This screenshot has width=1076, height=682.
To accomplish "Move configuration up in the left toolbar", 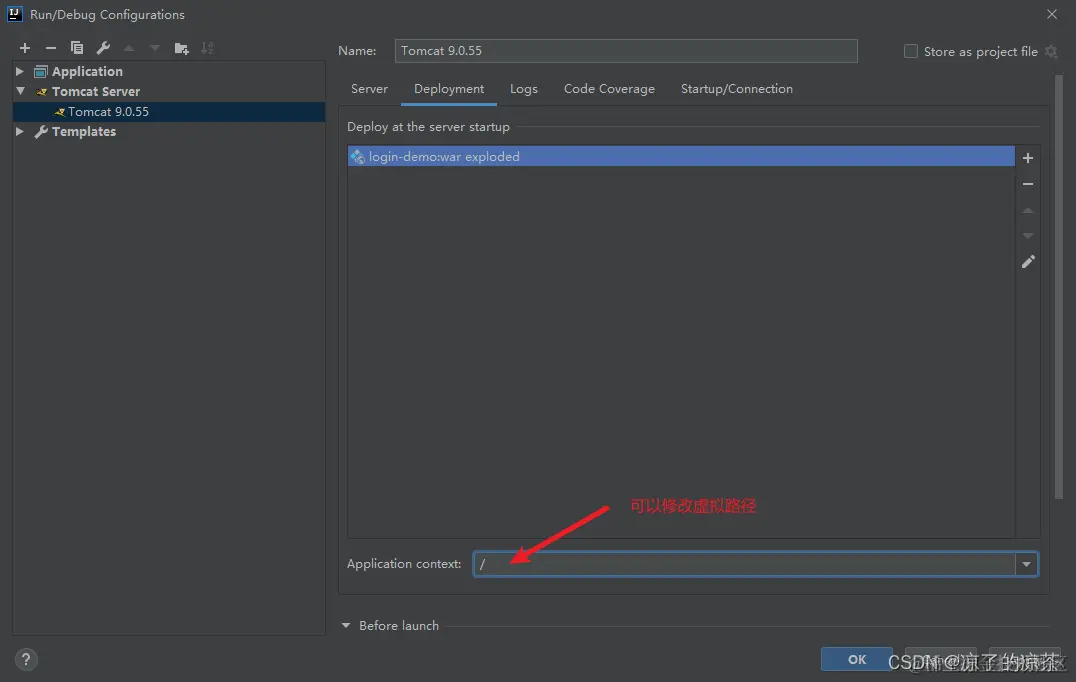I will (129, 48).
